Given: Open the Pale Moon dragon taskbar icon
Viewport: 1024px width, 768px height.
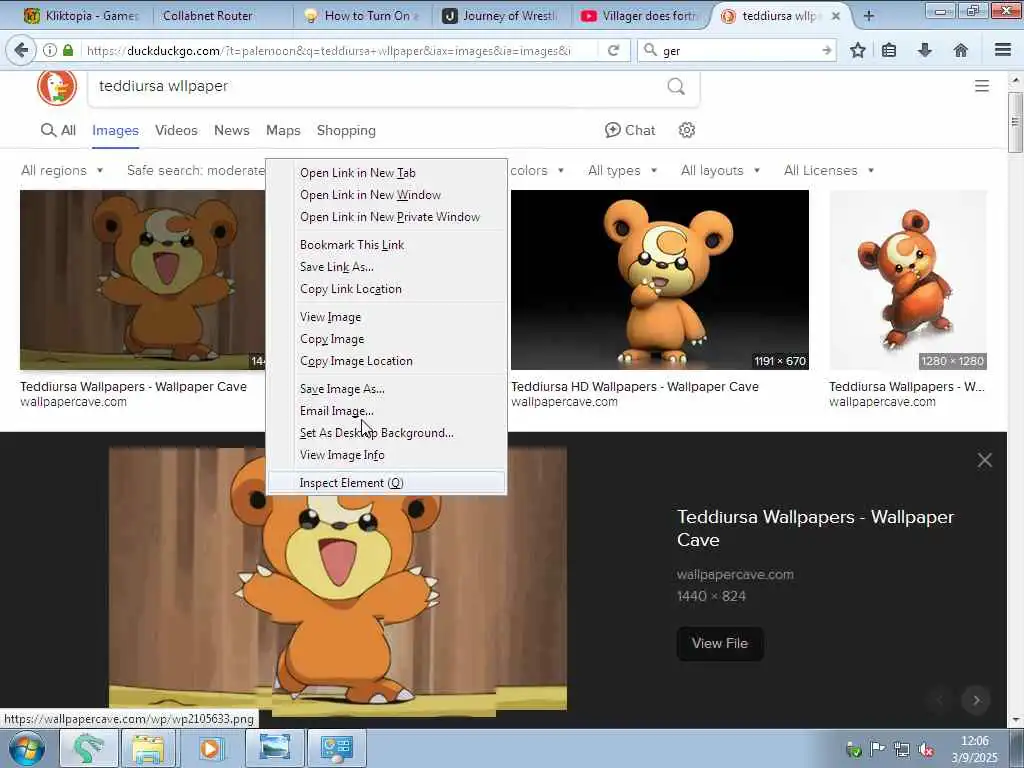Looking at the screenshot, I should coord(88,748).
